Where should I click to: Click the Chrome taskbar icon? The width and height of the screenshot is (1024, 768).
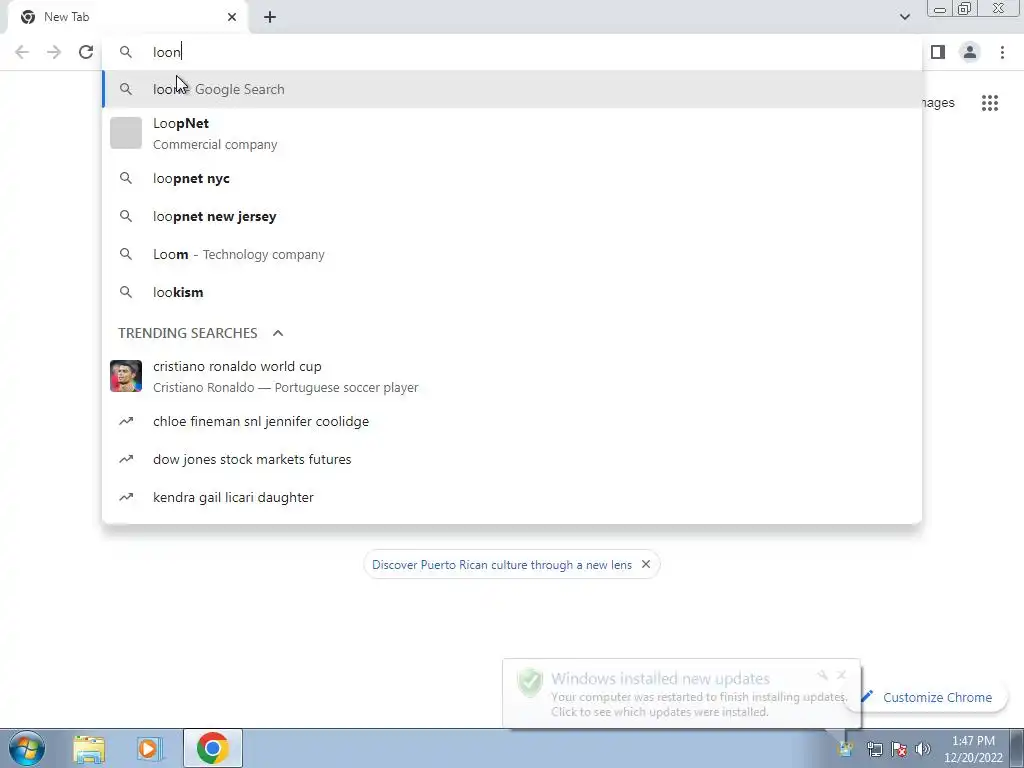pyautogui.click(x=213, y=748)
